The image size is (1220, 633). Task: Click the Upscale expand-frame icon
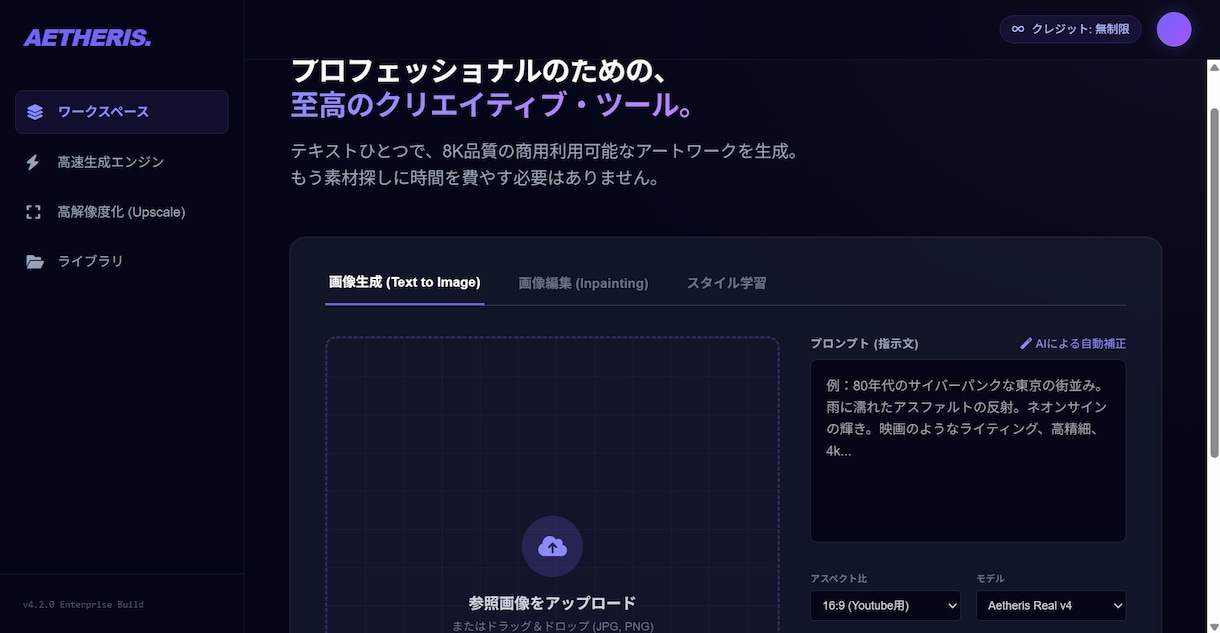point(34,212)
